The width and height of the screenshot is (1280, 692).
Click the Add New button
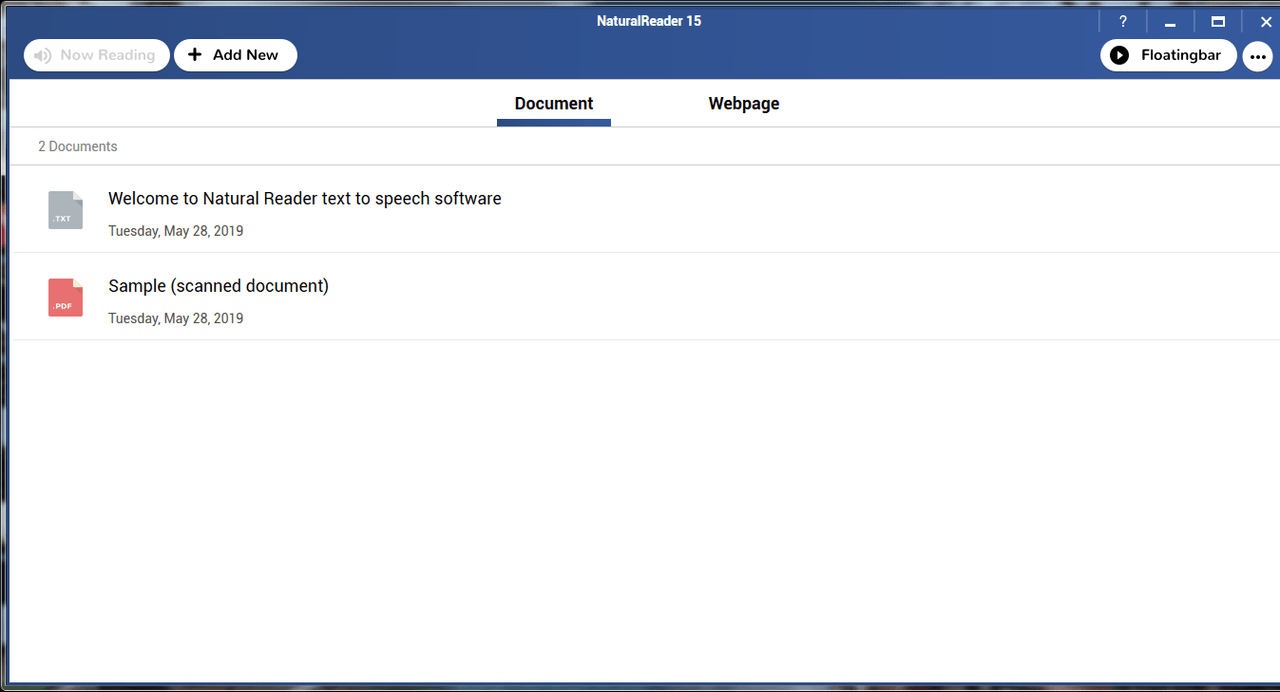[235, 55]
